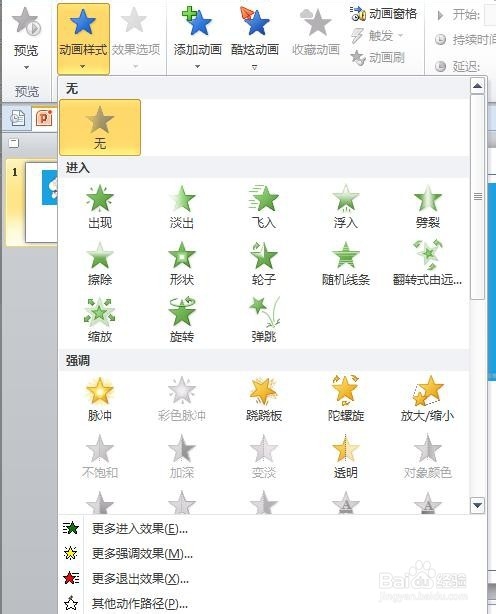Apply the 加深 darken emphasis

(182, 457)
